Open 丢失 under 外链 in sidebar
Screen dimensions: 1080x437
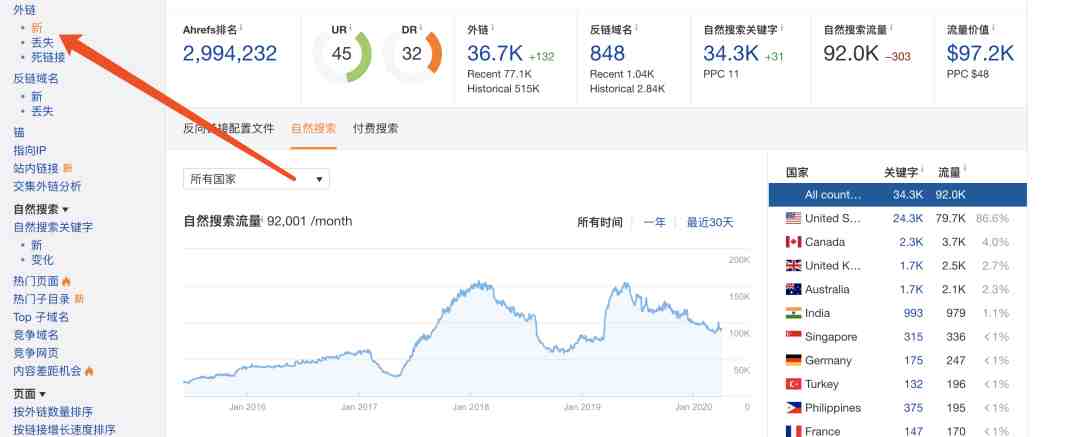coord(42,43)
